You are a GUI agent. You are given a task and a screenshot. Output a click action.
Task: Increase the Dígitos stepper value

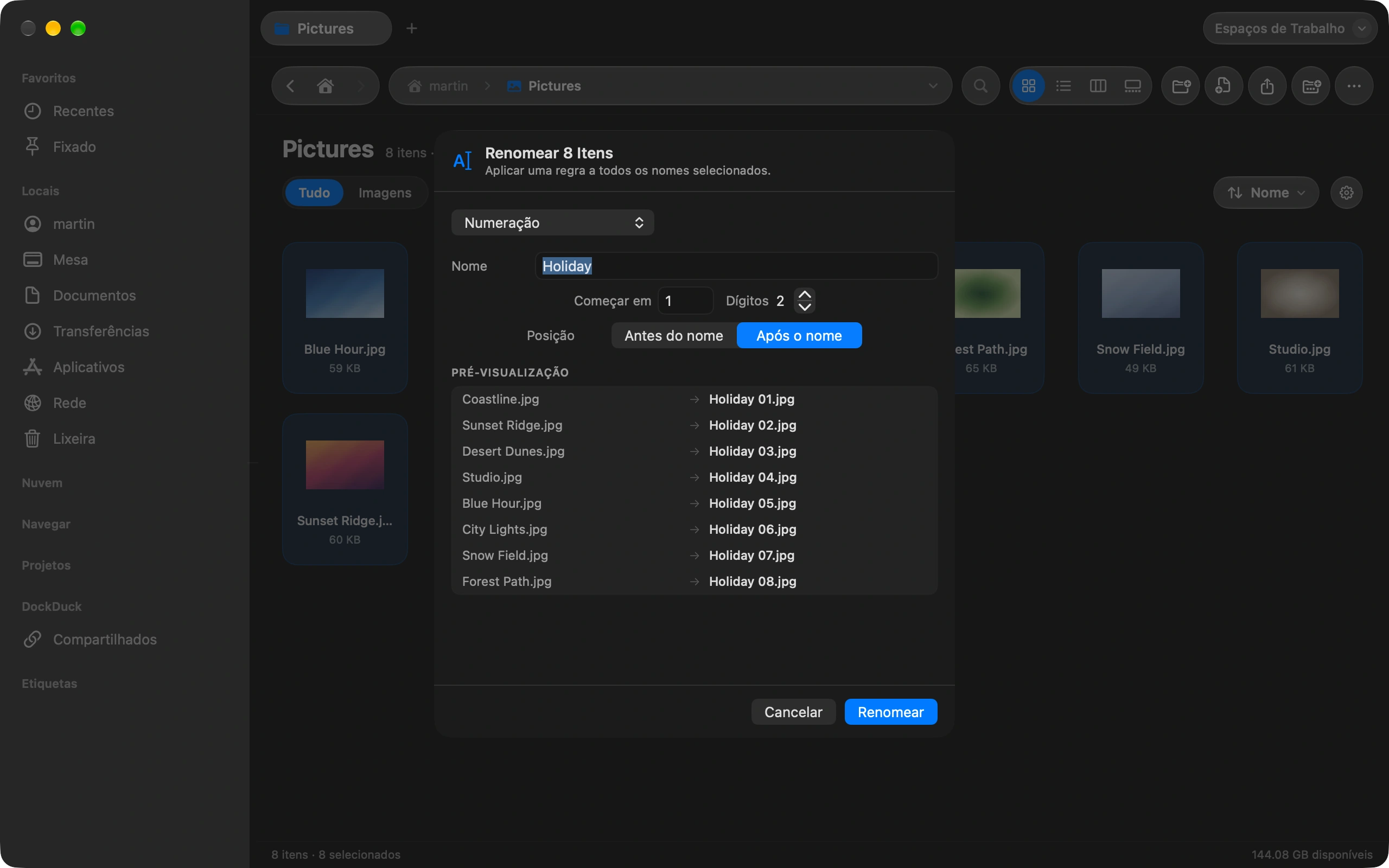(x=805, y=295)
